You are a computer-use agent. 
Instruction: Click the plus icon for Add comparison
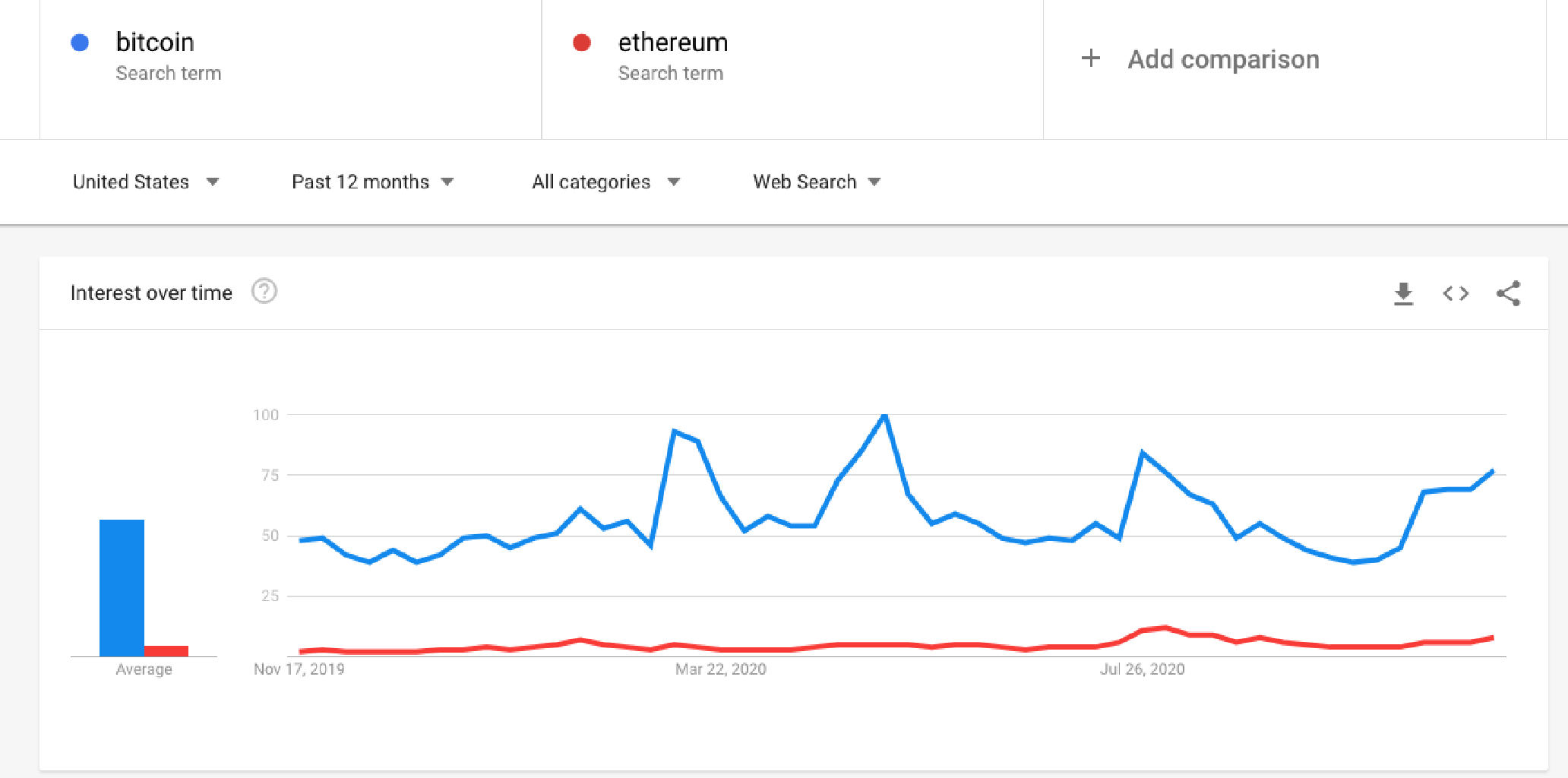(1091, 58)
